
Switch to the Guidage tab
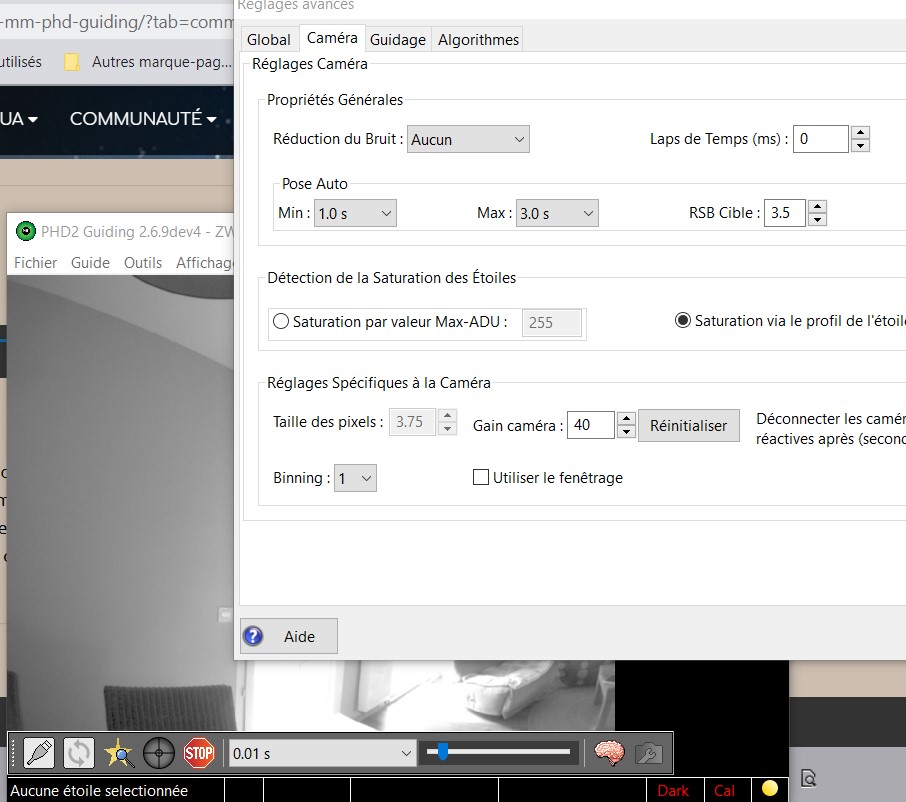point(398,39)
